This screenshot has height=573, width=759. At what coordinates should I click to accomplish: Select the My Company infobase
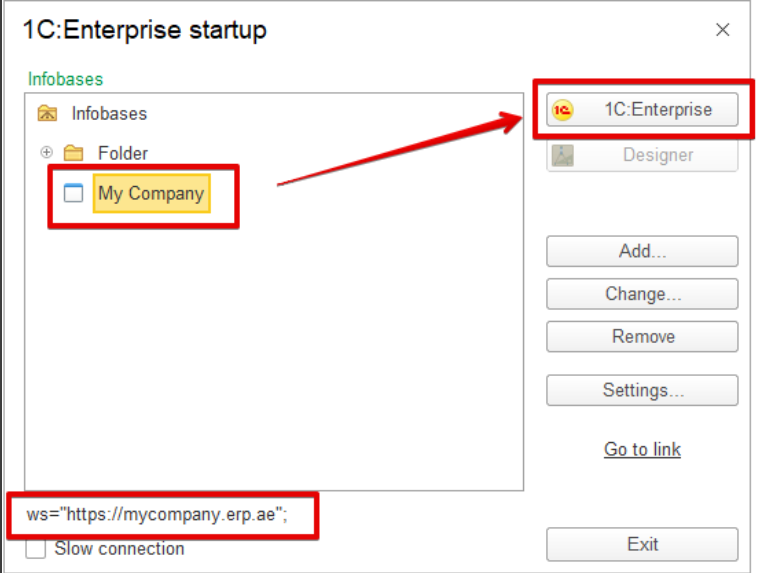151,194
